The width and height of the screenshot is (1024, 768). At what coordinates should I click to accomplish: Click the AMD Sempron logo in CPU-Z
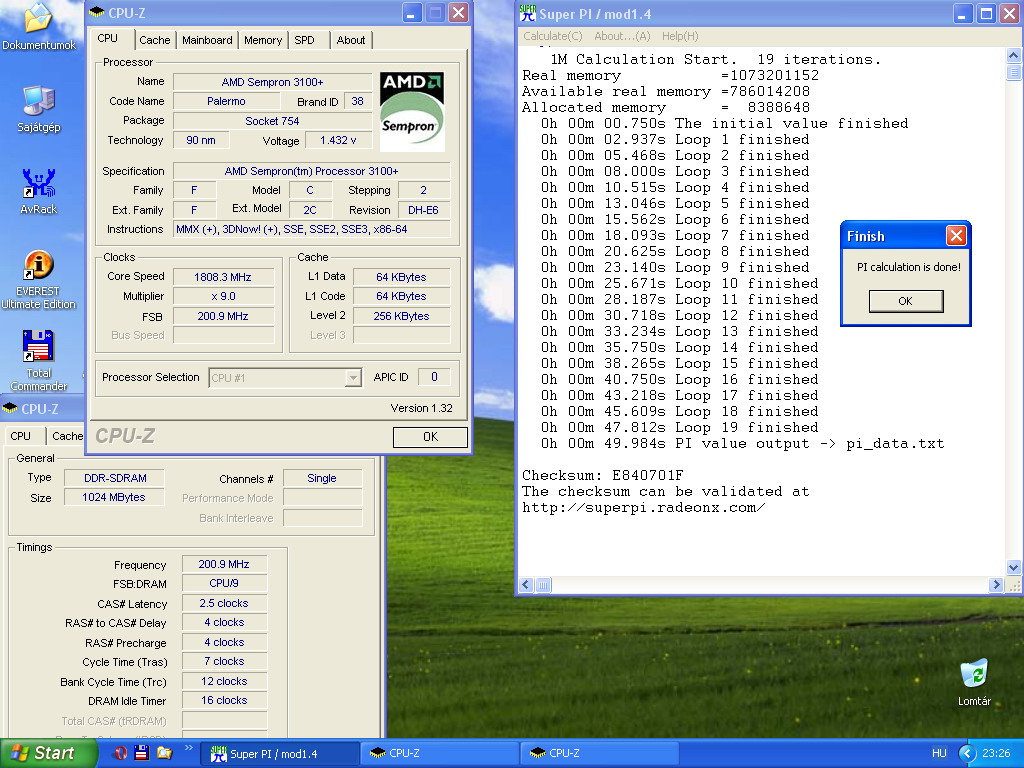click(x=412, y=112)
